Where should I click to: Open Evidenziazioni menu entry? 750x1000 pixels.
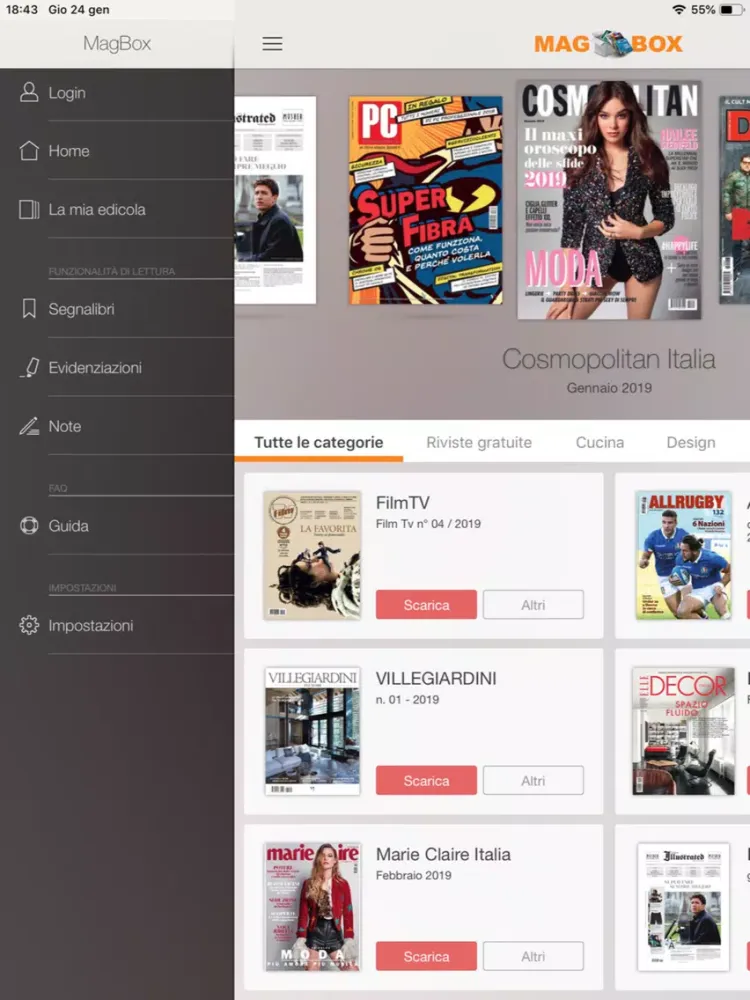tap(117, 367)
